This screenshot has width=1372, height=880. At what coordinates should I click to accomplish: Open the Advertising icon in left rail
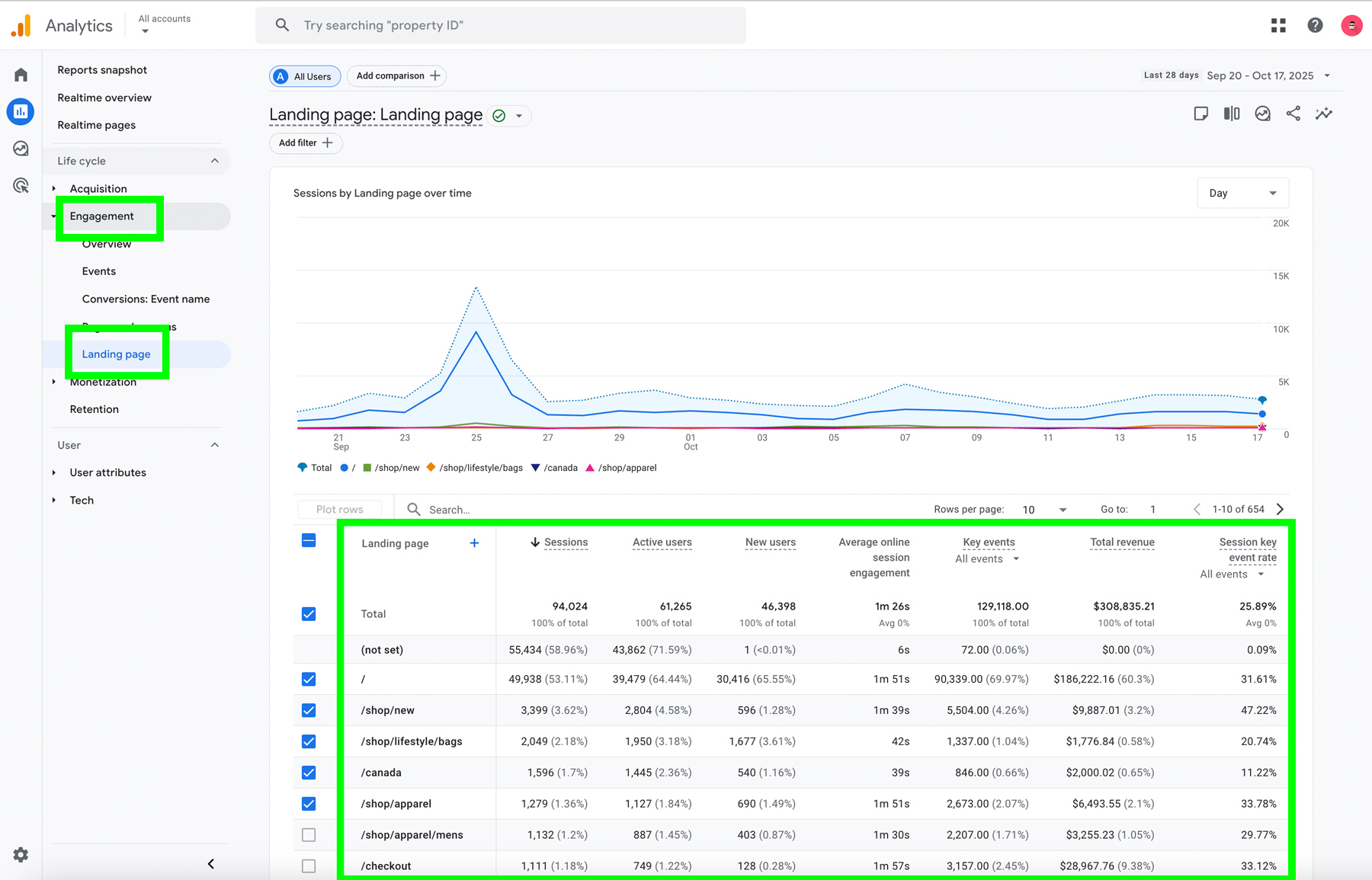coord(21,185)
